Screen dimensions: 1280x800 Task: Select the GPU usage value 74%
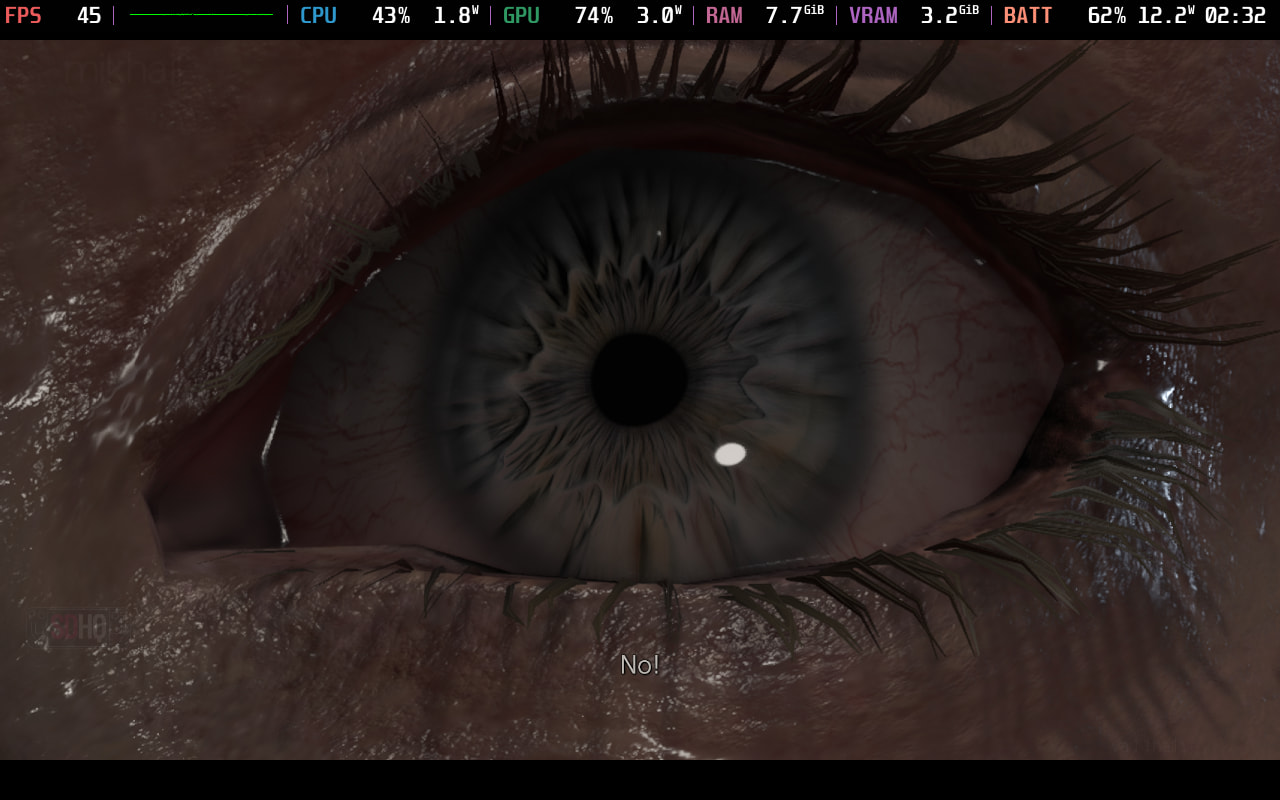(594, 16)
